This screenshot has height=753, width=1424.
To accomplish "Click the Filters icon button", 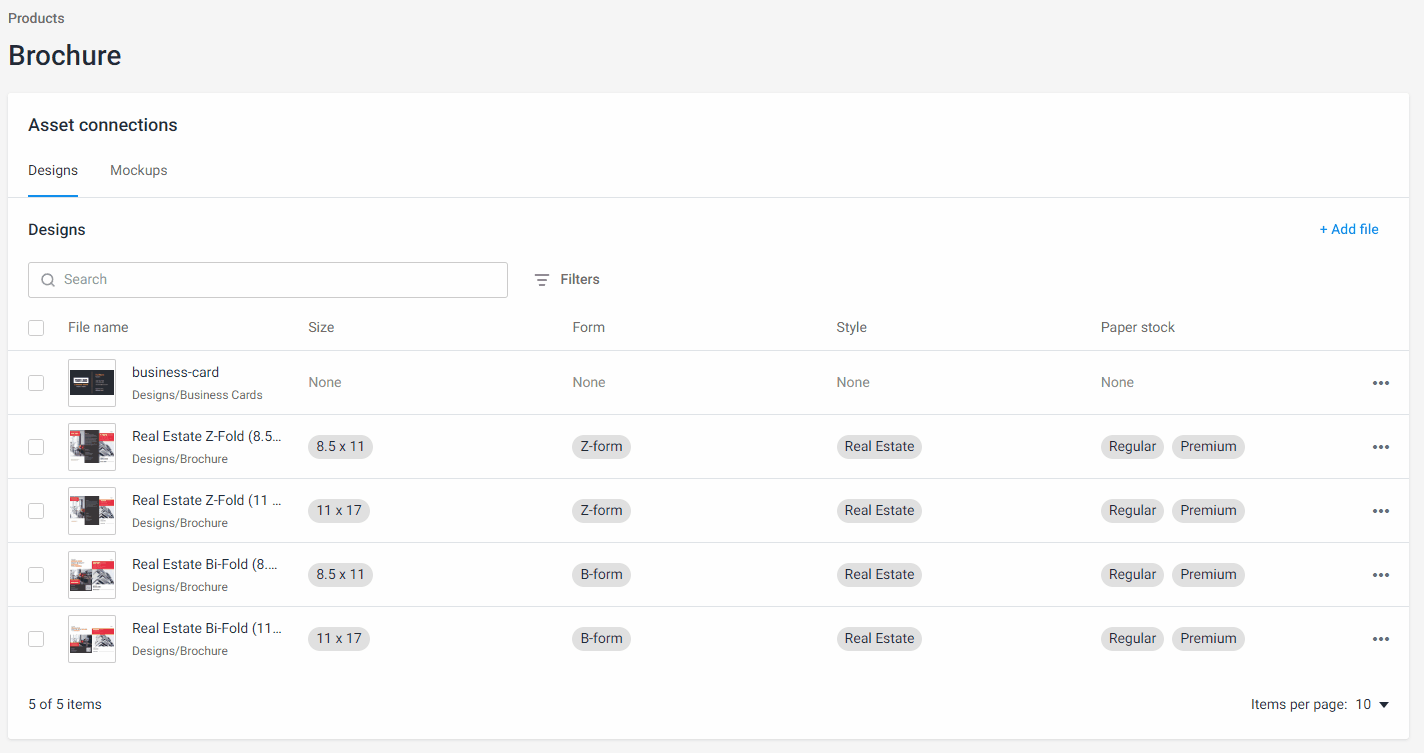I will (542, 280).
